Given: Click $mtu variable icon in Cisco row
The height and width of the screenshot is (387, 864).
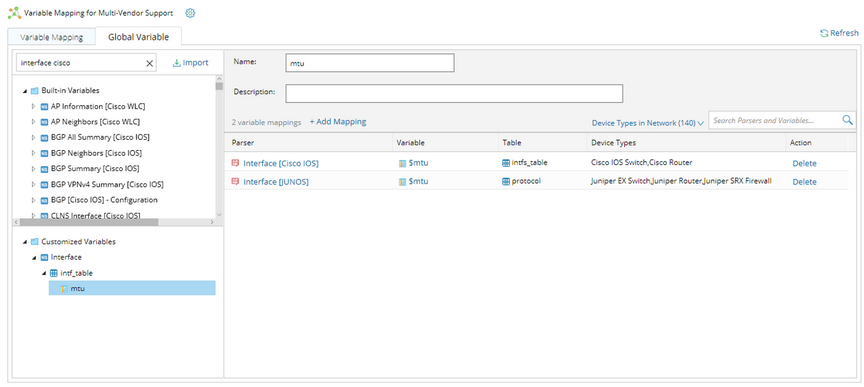Looking at the screenshot, I should point(402,163).
